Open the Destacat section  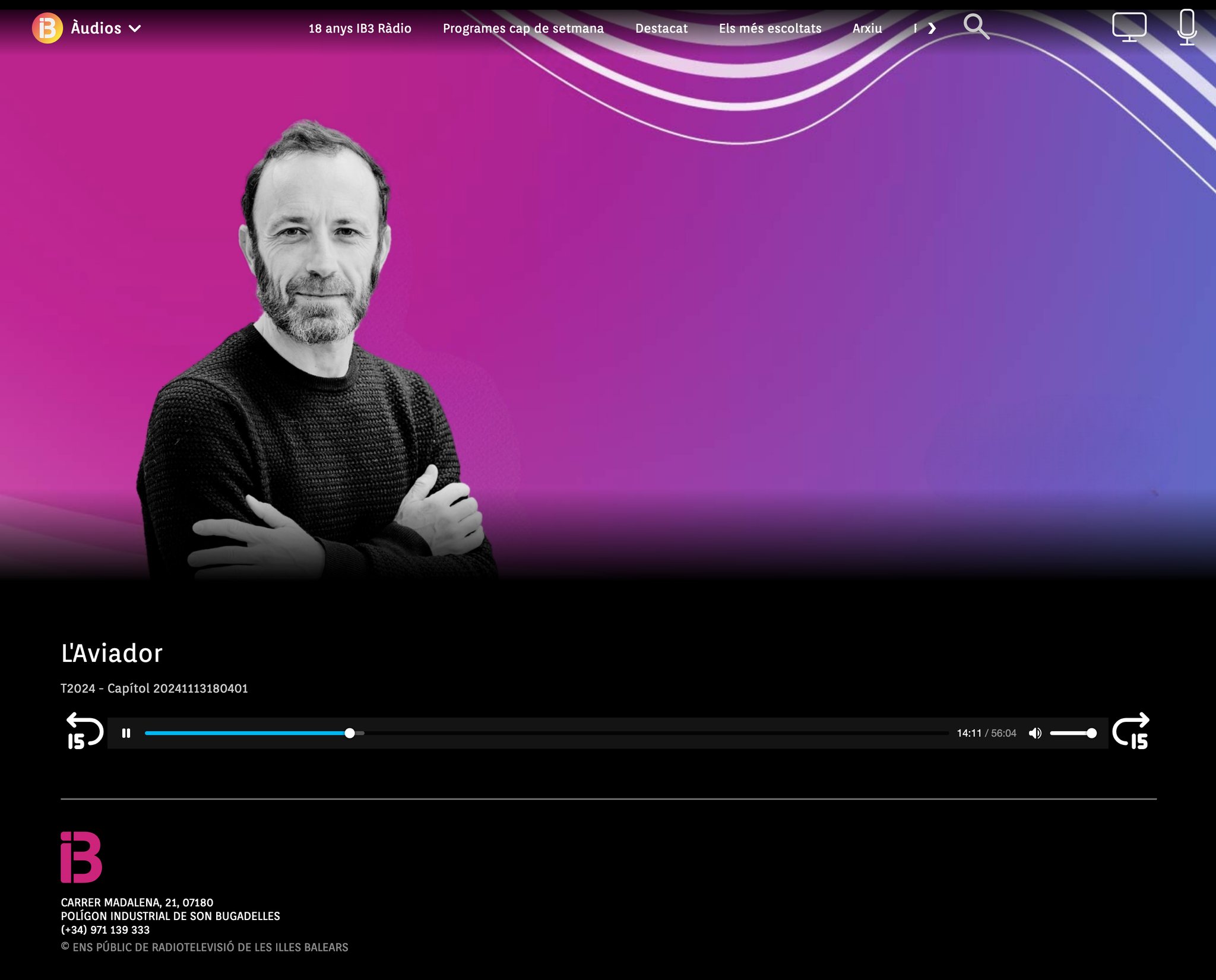[661, 28]
